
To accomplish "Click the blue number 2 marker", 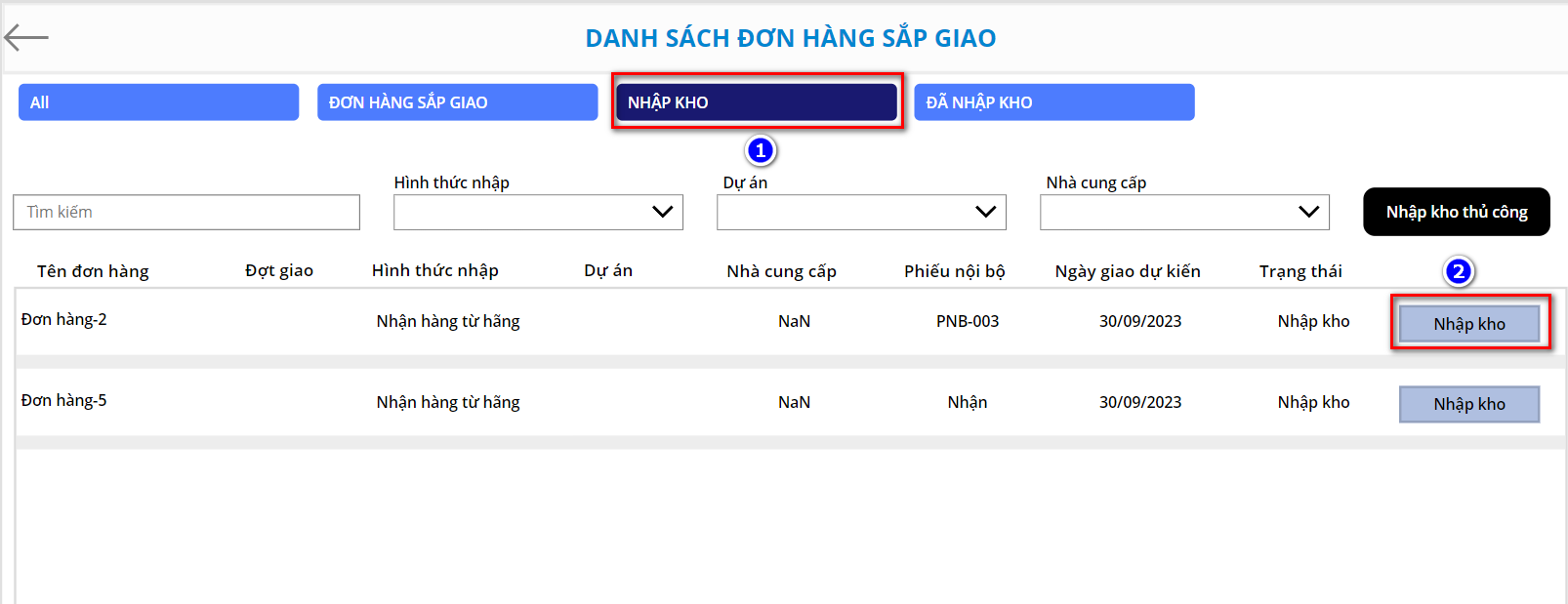I will point(1459,271).
